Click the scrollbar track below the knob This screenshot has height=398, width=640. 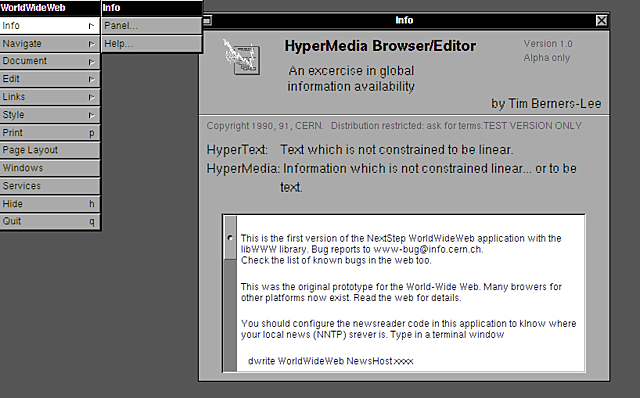[x=230, y=315]
